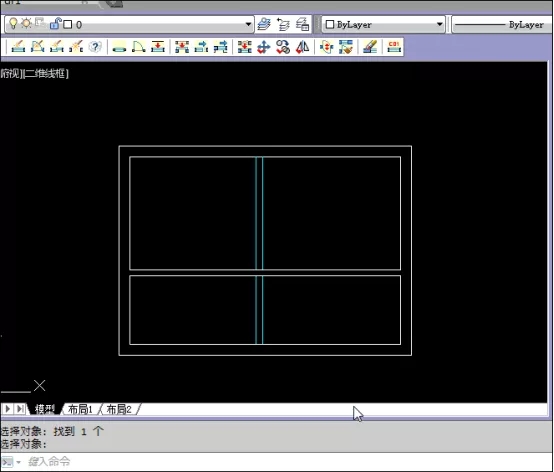Click the layer previous icon
554x472 pixels.
point(283,24)
